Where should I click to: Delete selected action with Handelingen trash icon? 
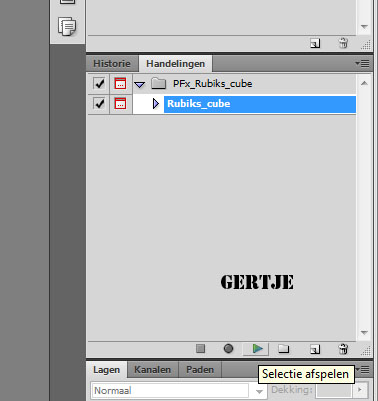click(343, 349)
